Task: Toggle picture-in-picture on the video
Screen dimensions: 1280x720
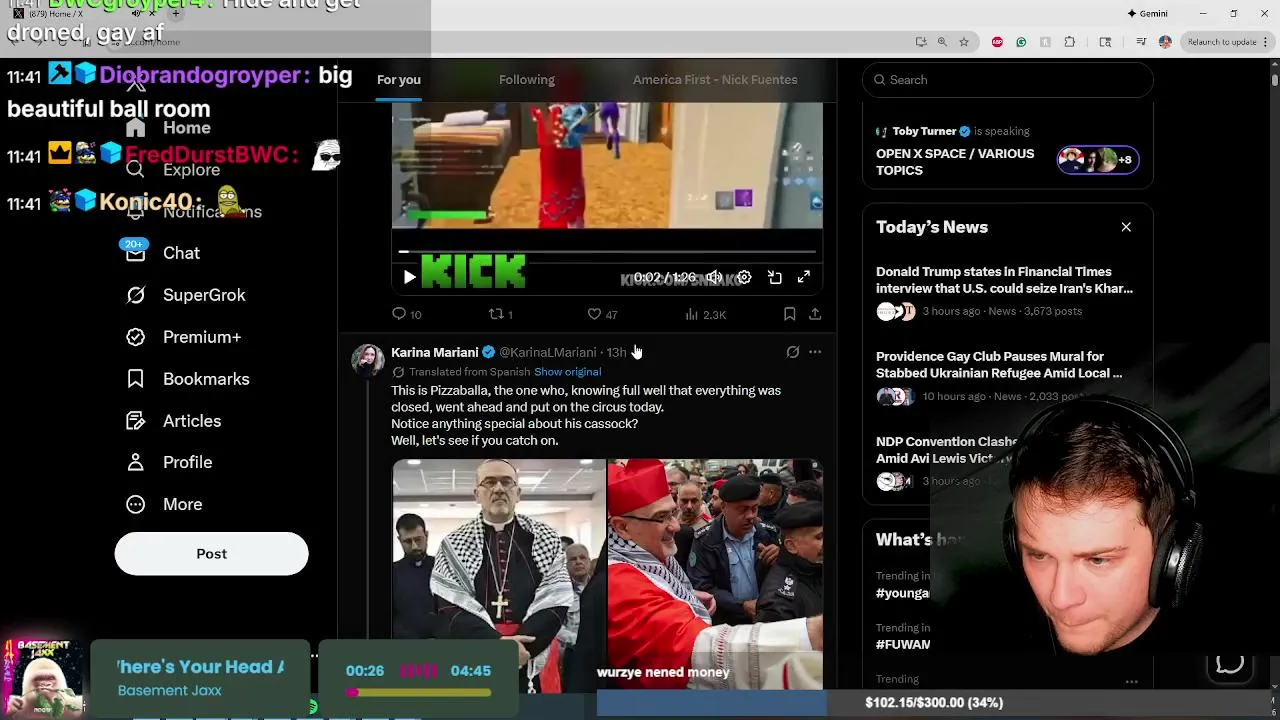Action: 775,277
